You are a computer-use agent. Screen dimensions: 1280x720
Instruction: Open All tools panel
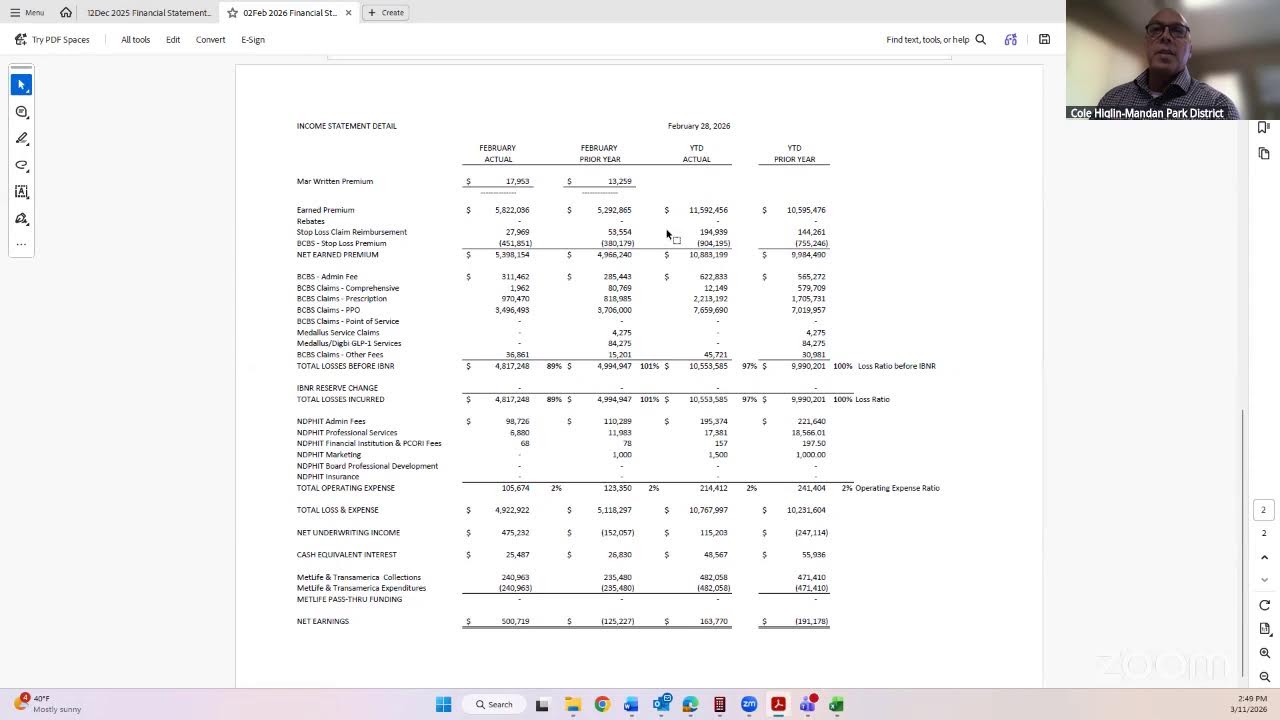[135, 40]
